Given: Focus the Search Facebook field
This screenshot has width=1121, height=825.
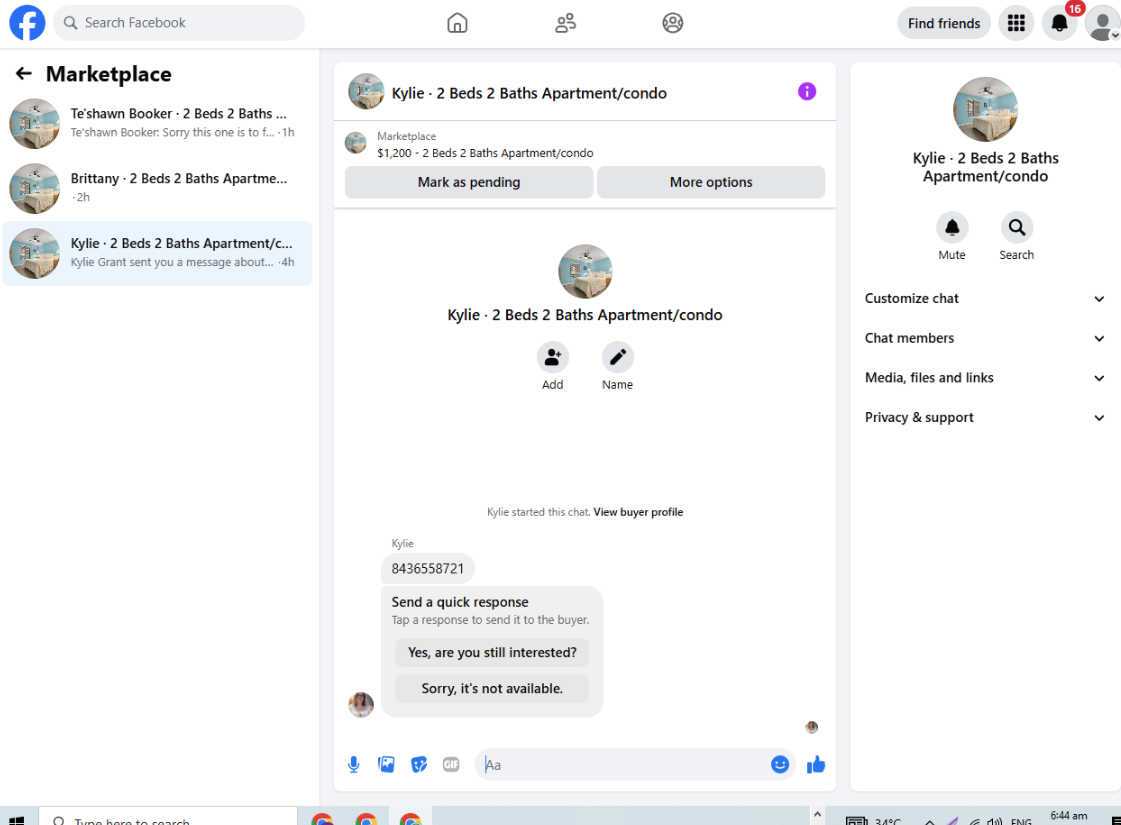Looking at the screenshot, I should (179, 23).
